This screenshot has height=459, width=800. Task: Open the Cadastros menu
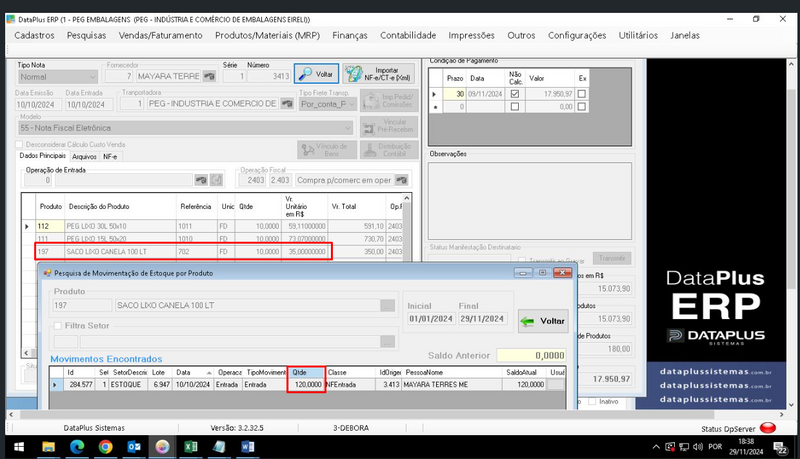pyautogui.click(x=34, y=35)
